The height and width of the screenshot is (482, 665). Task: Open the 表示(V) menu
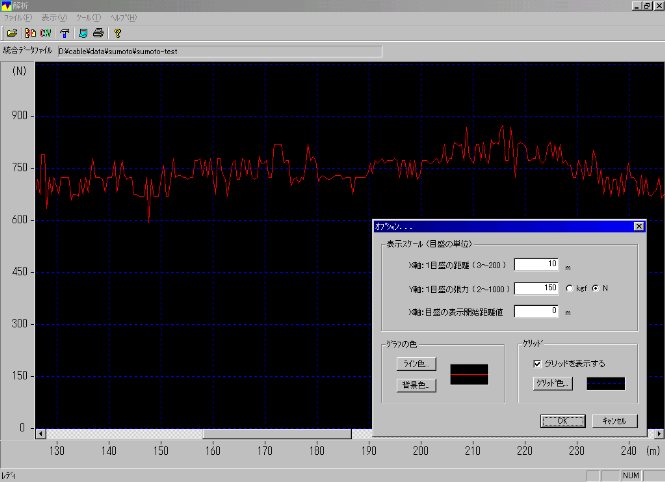(54, 18)
